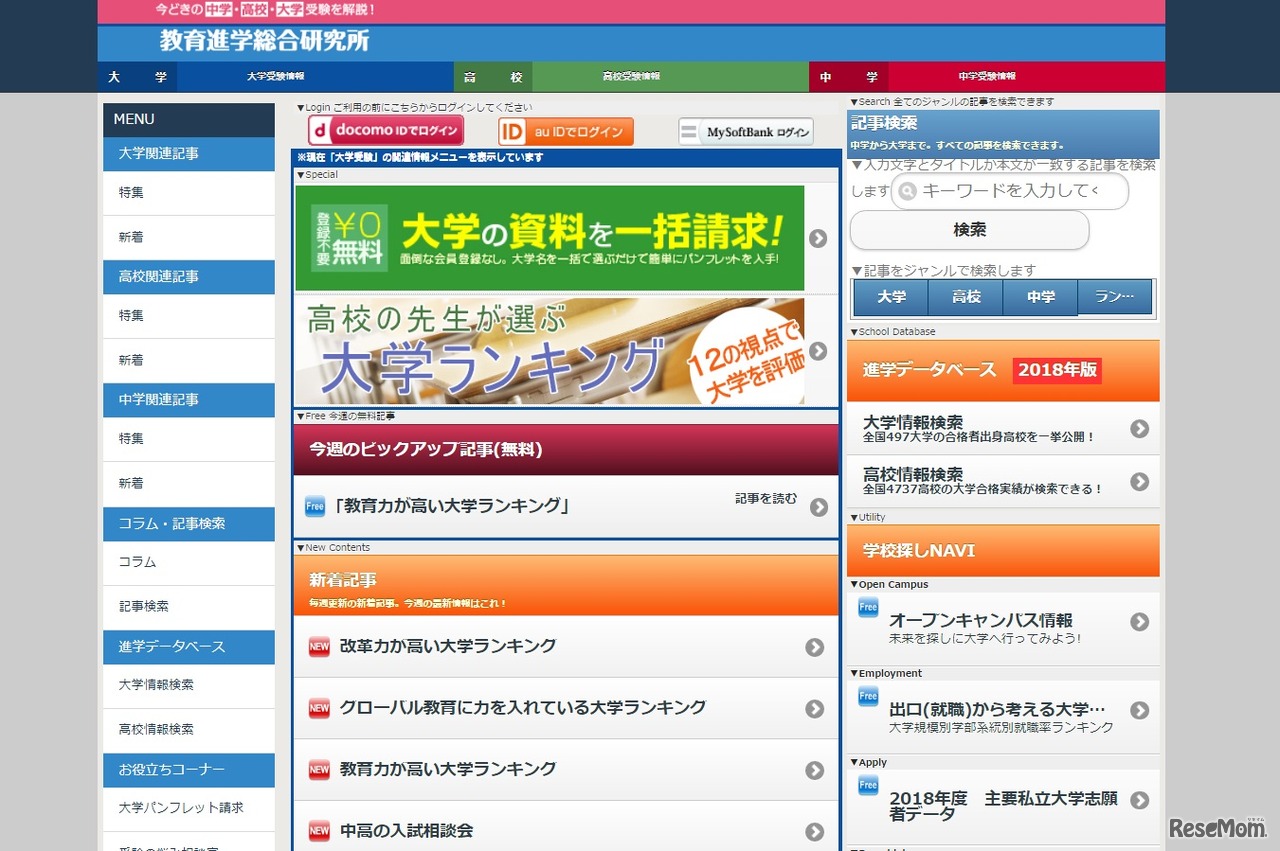This screenshot has width=1280, height=851.
Task: Open 大学パンフレット請求 in sidebar menu
Action: [x=189, y=809]
